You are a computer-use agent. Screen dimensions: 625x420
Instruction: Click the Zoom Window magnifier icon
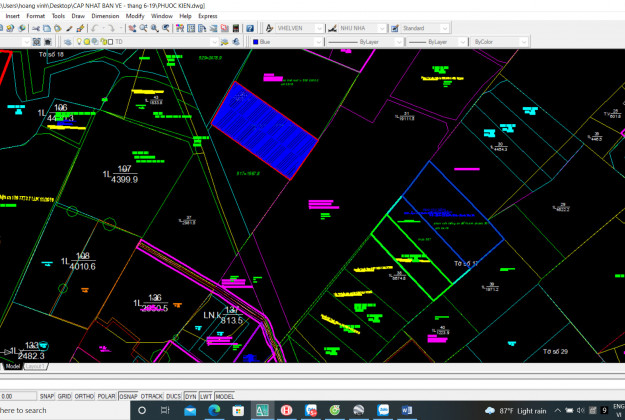pyautogui.click(x=155, y=28)
